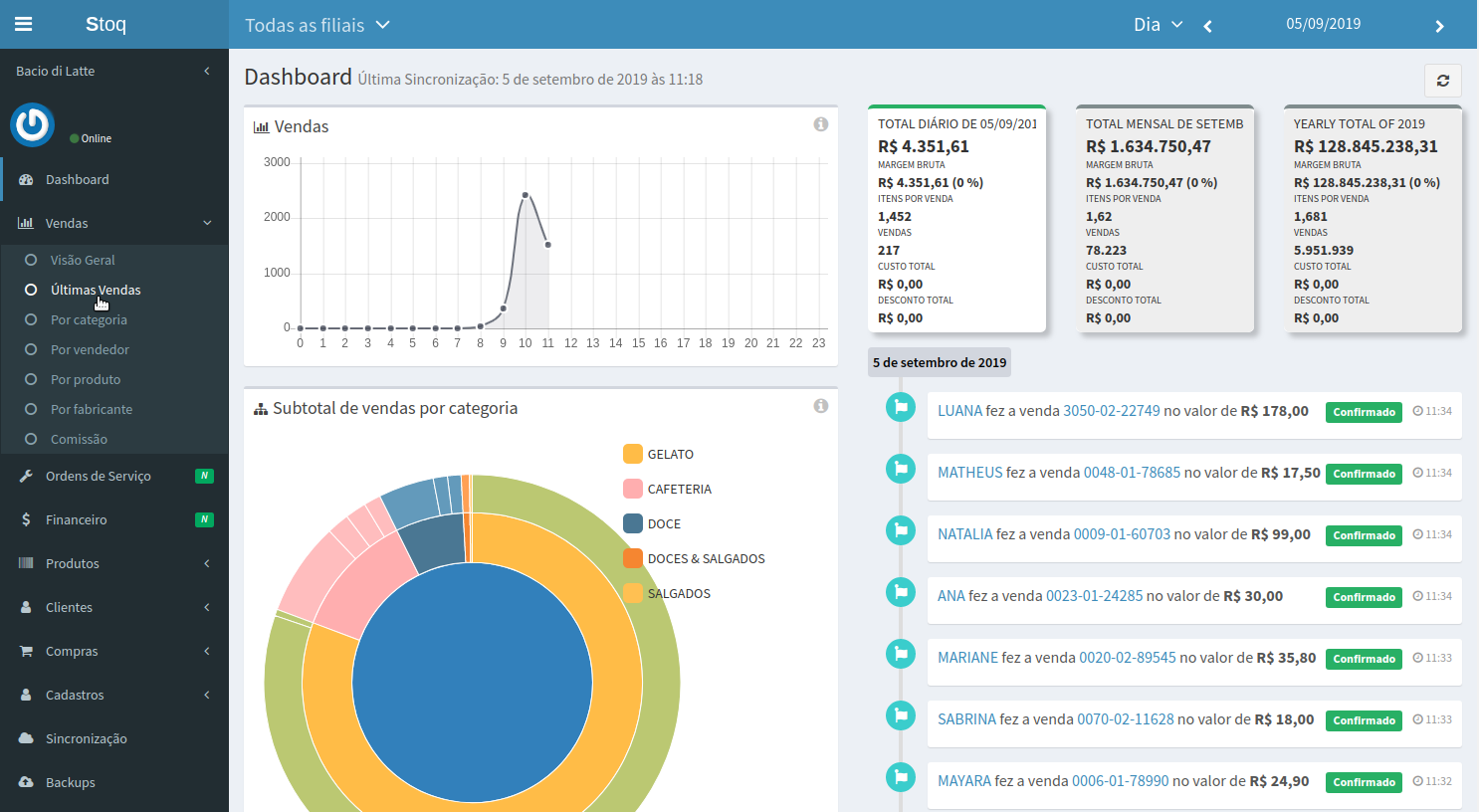Click the Backups cloud download icon

pos(26,783)
